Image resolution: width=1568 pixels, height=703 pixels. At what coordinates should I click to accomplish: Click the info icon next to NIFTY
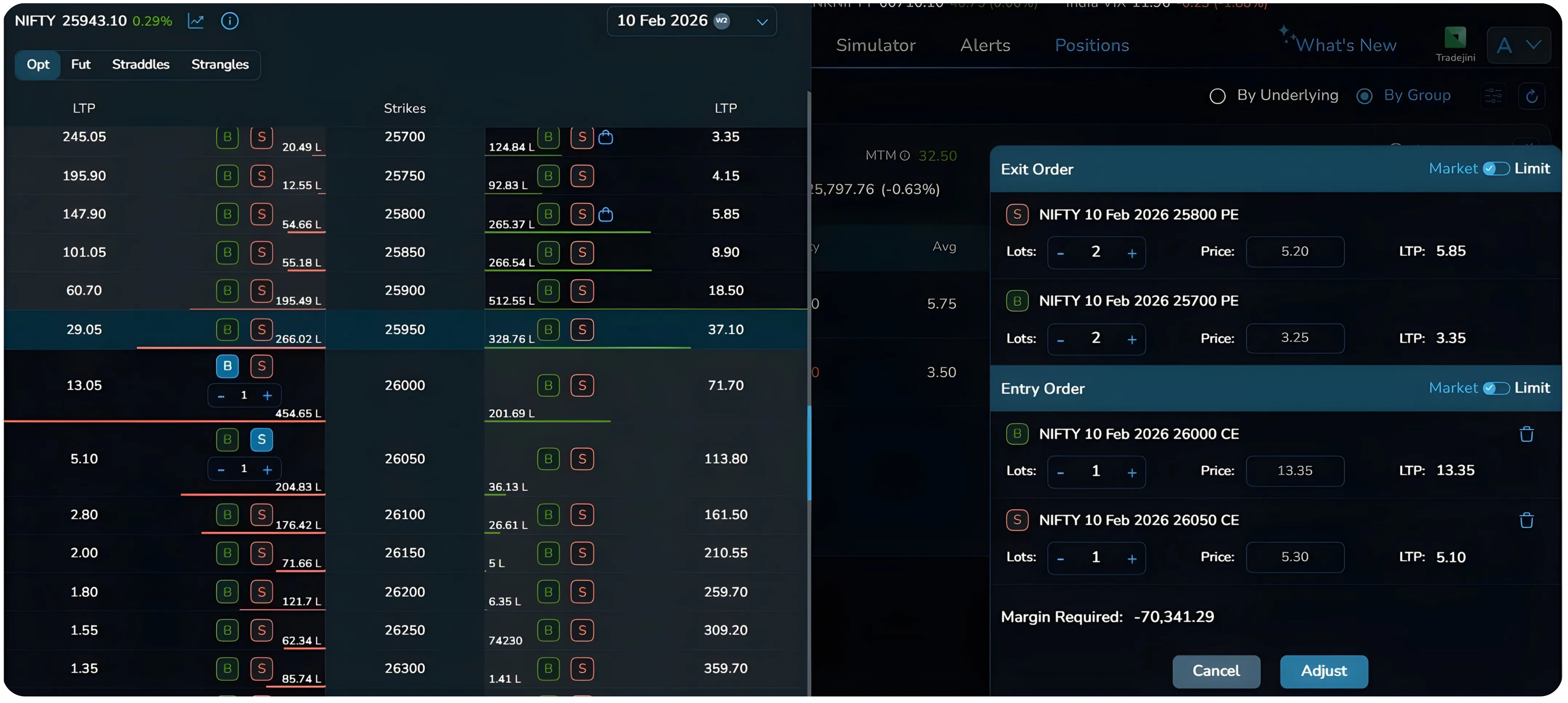(x=229, y=21)
